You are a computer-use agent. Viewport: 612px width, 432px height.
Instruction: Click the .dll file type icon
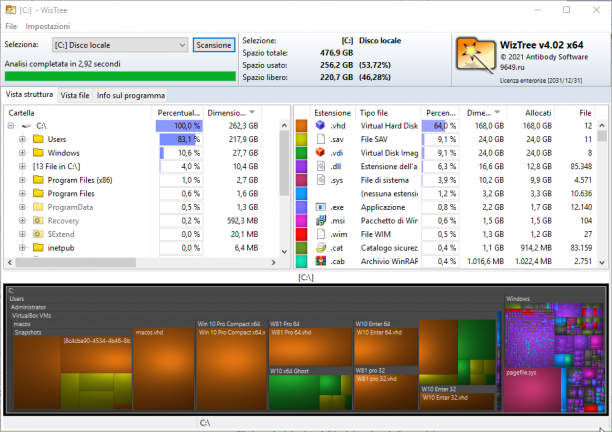[320, 166]
